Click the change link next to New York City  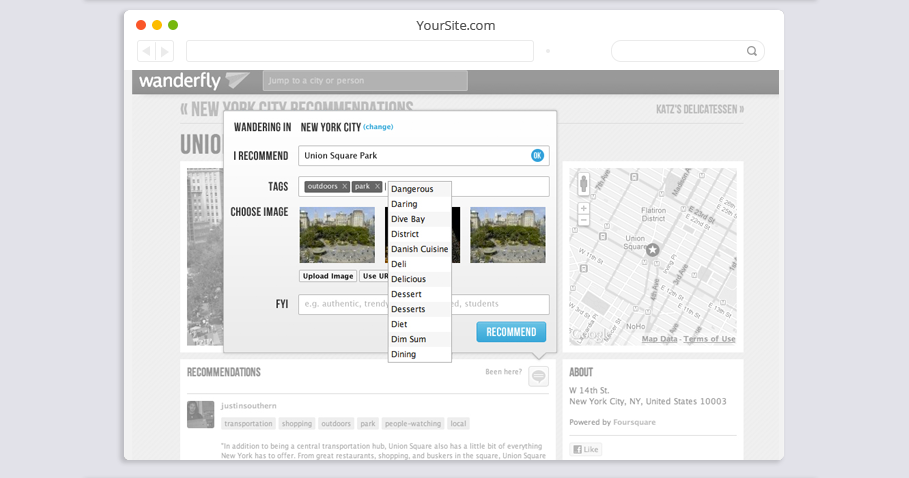378,127
